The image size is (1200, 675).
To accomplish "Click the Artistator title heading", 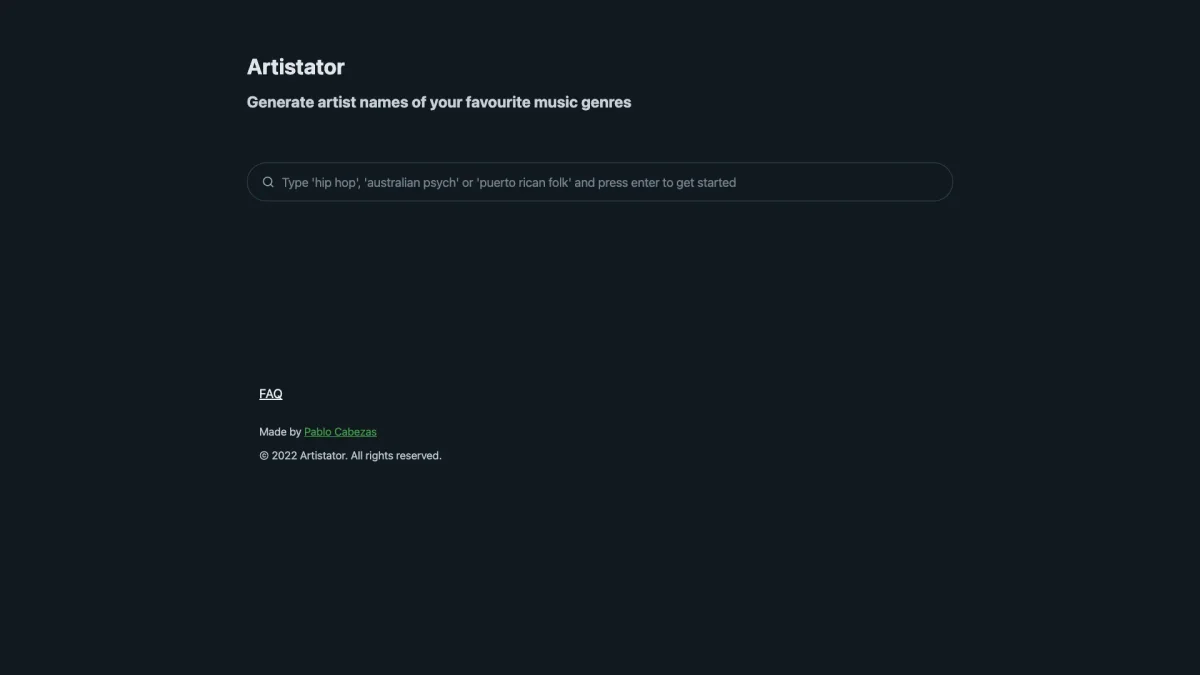I will 296,67.
